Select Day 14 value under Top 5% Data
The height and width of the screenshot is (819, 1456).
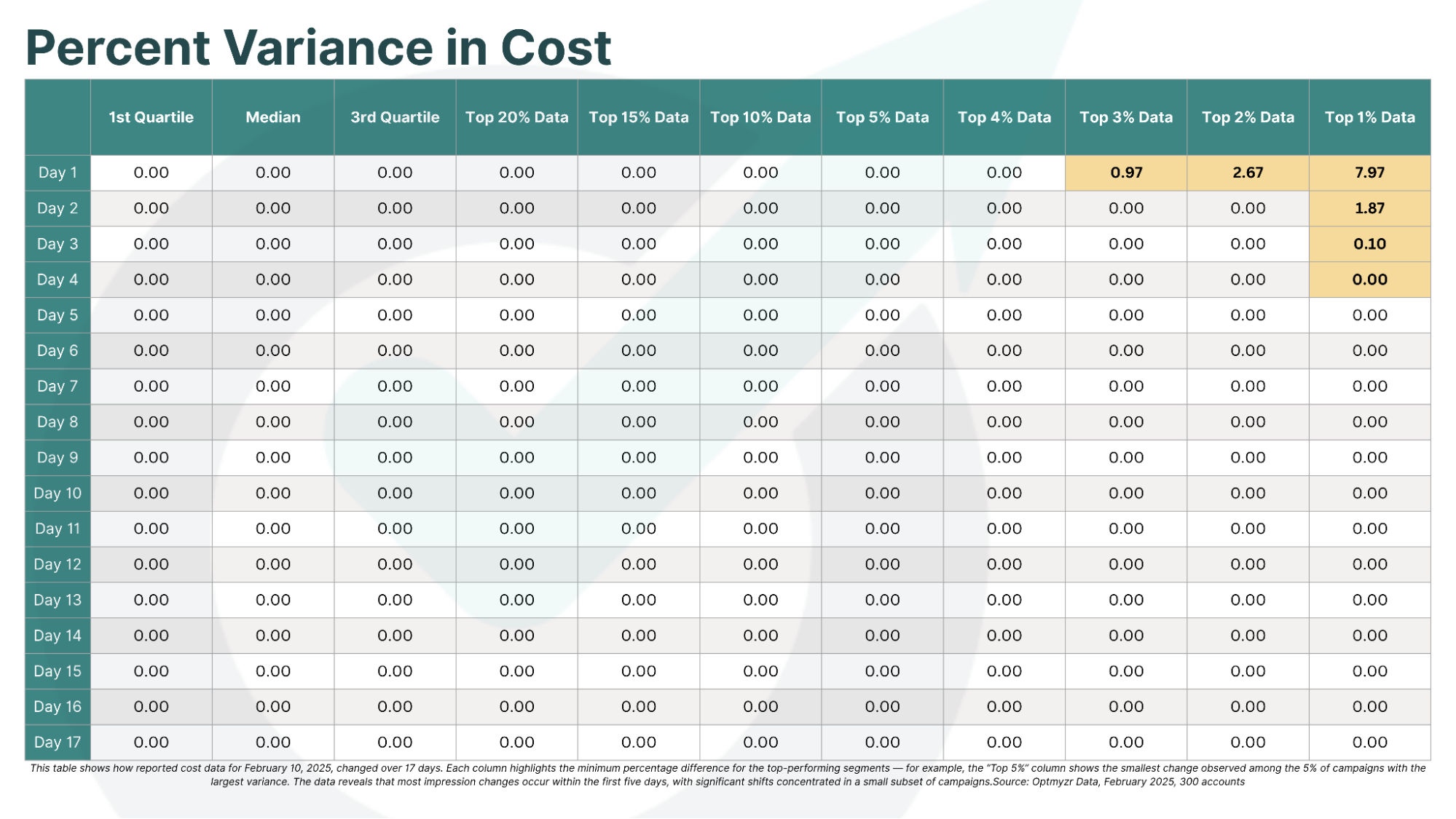pyautogui.click(x=883, y=636)
